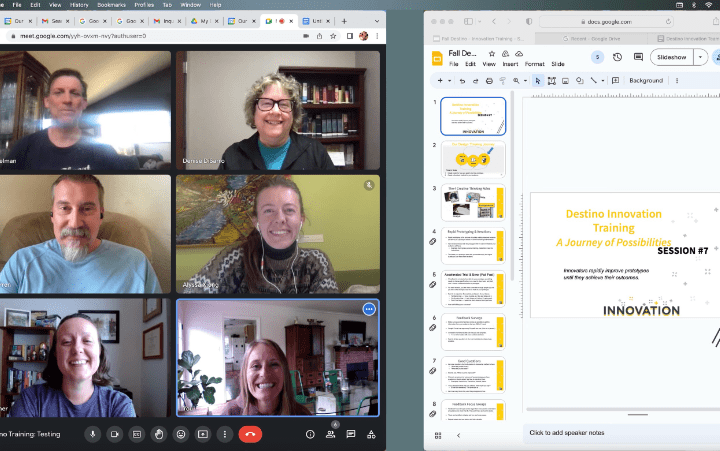
Task: Toggle the Chrome side panel icon
Action: tap(350, 36)
